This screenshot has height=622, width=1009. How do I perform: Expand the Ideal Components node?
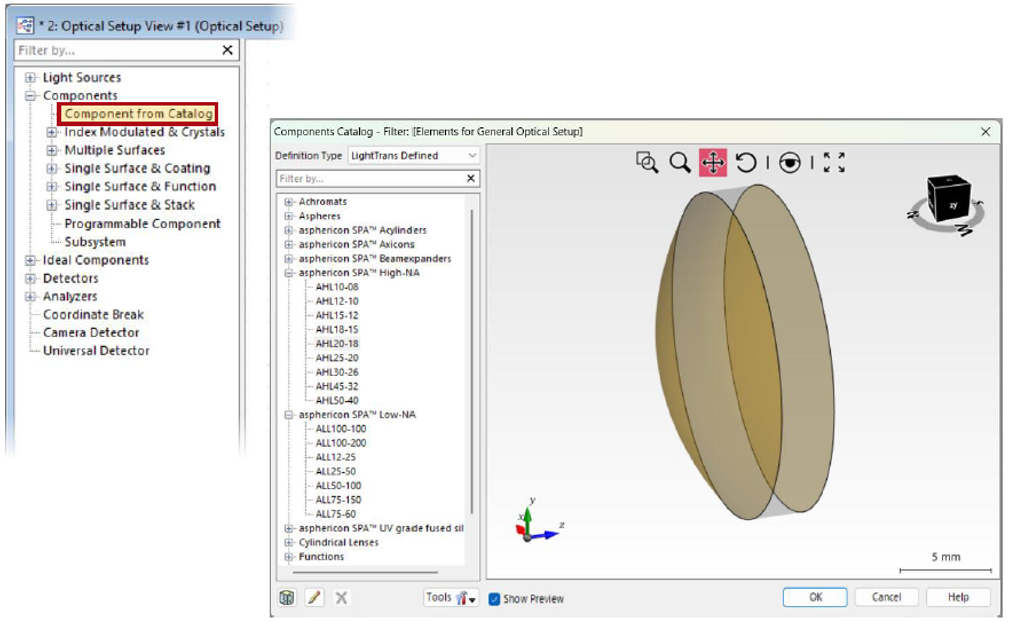(x=30, y=260)
